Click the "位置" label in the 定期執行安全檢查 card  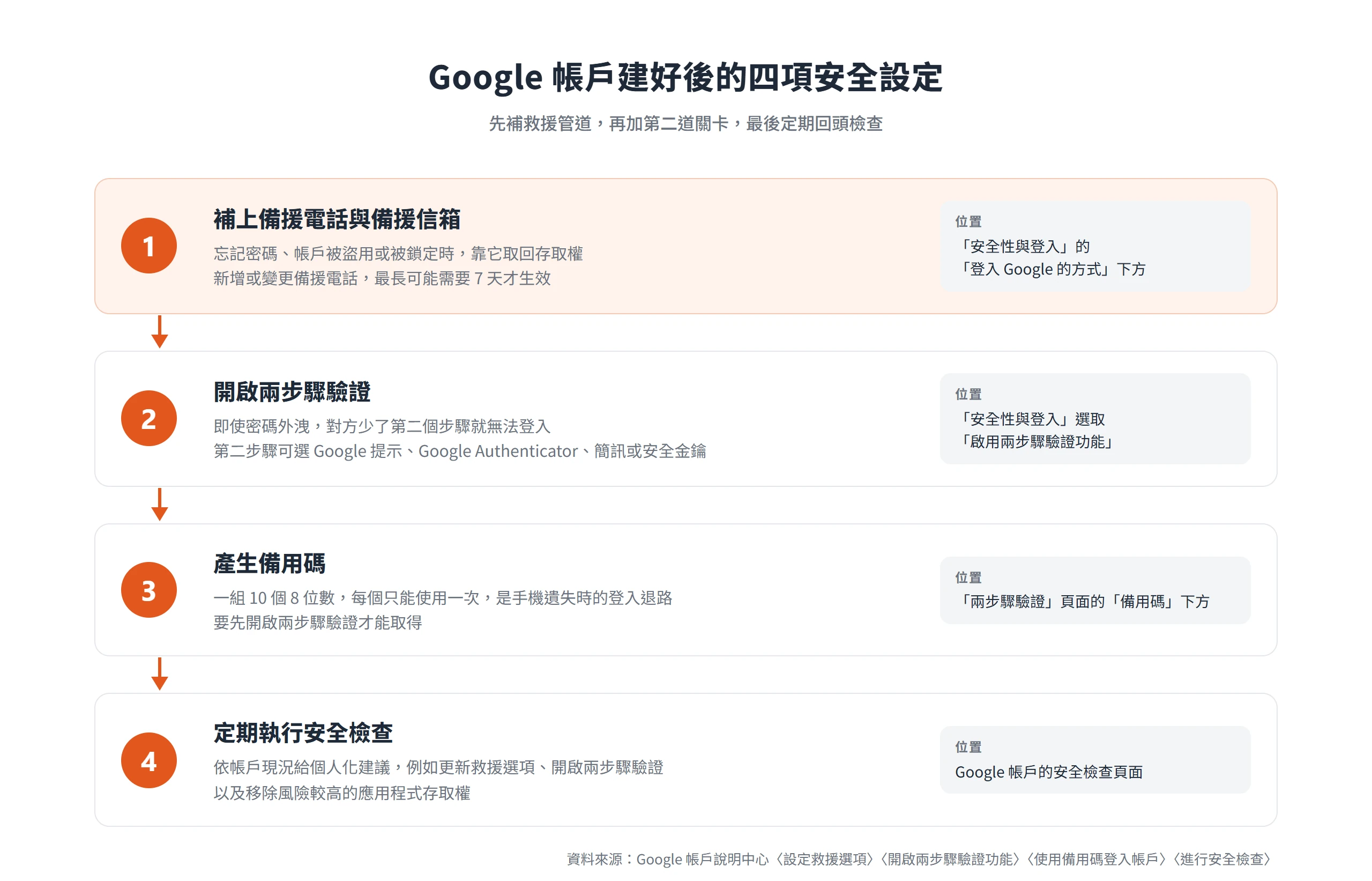click(968, 747)
